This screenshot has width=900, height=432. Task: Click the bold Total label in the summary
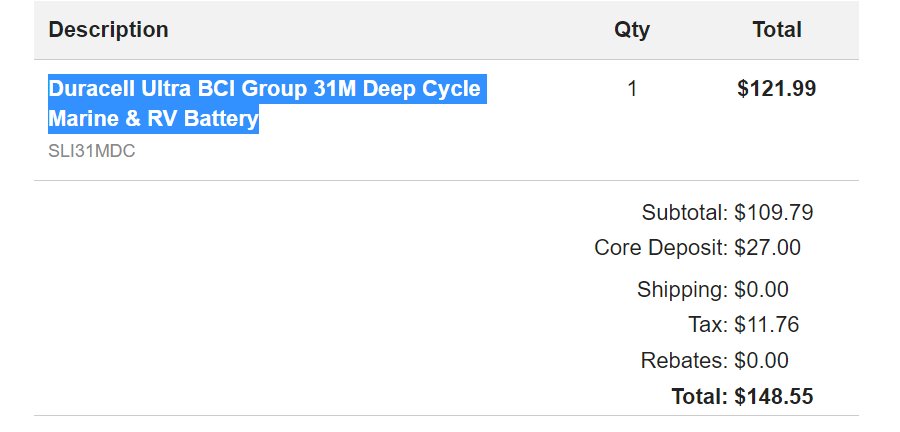699,396
